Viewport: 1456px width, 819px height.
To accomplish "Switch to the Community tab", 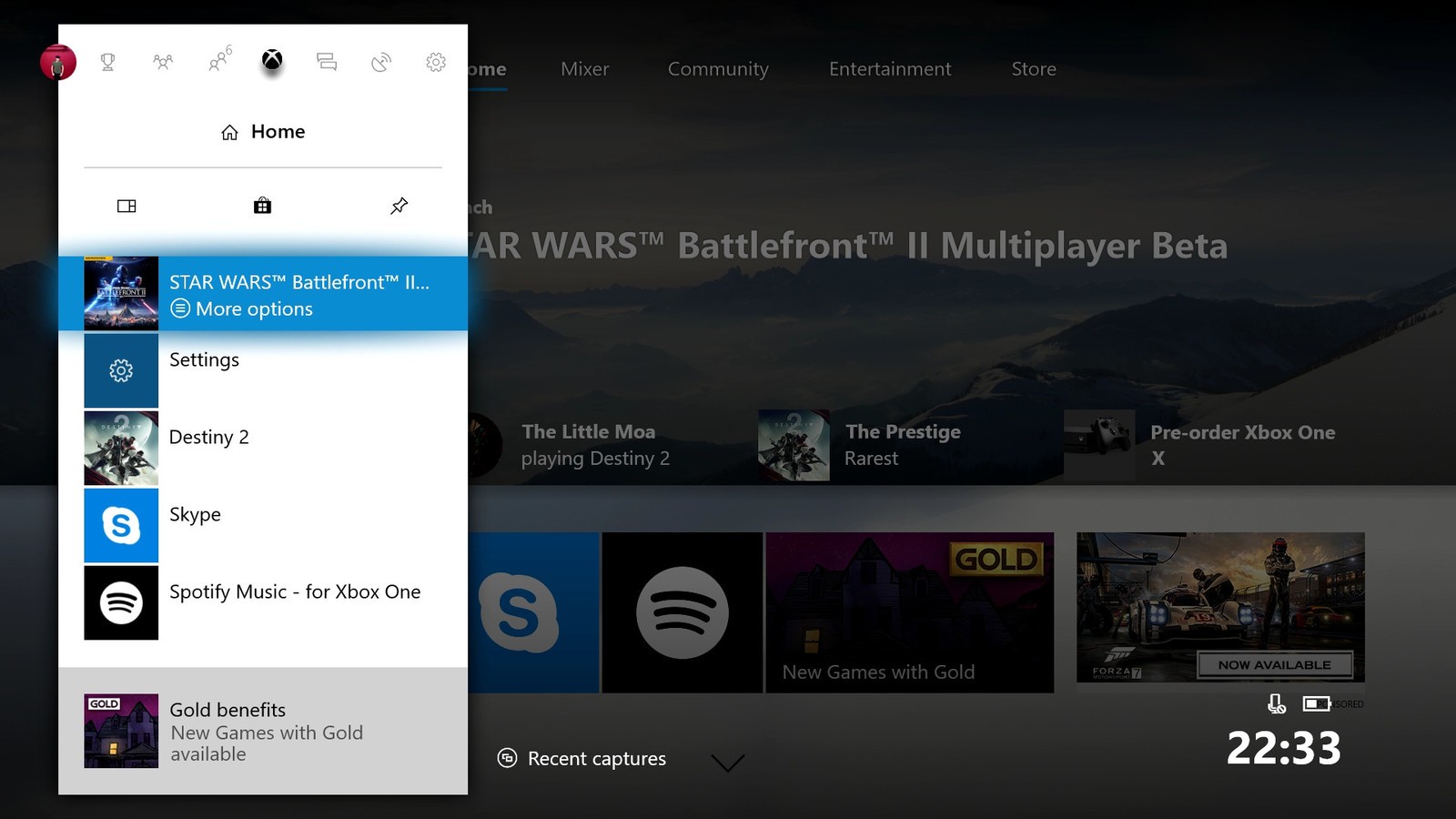I will 718,69.
